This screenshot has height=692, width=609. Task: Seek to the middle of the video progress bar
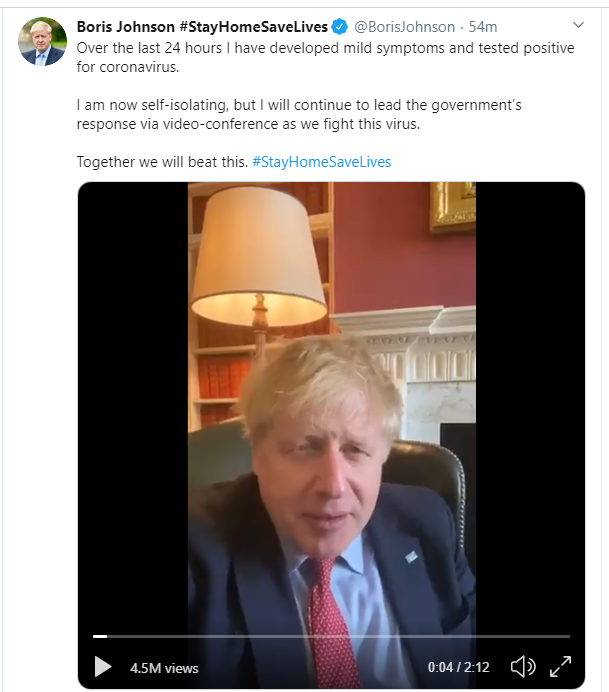coord(332,636)
